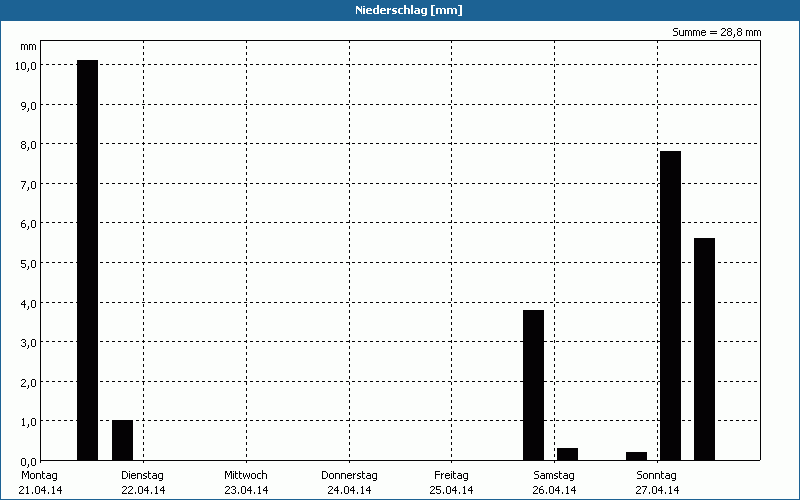This screenshot has height=500, width=800.
Task: Click the 8,0 y-axis value
Action: [29, 145]
